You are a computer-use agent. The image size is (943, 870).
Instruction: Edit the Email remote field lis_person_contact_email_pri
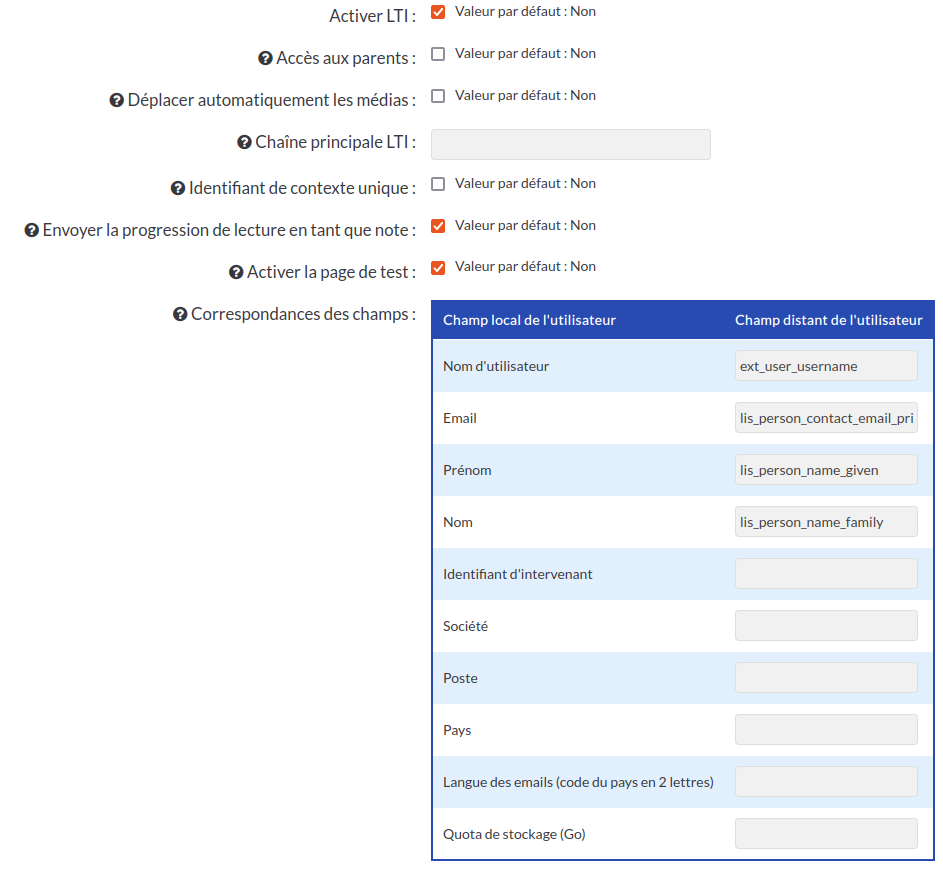pos(826,418)
